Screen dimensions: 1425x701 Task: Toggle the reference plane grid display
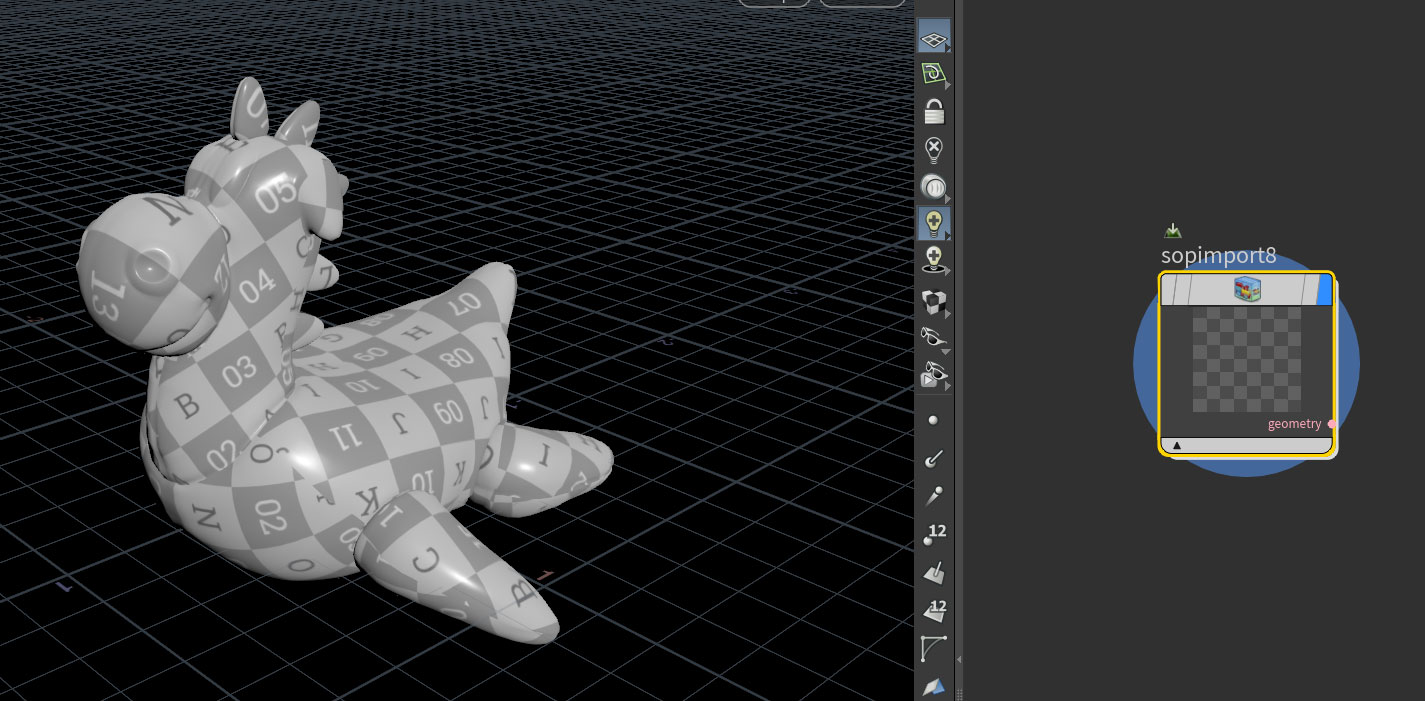pos(933,37)
